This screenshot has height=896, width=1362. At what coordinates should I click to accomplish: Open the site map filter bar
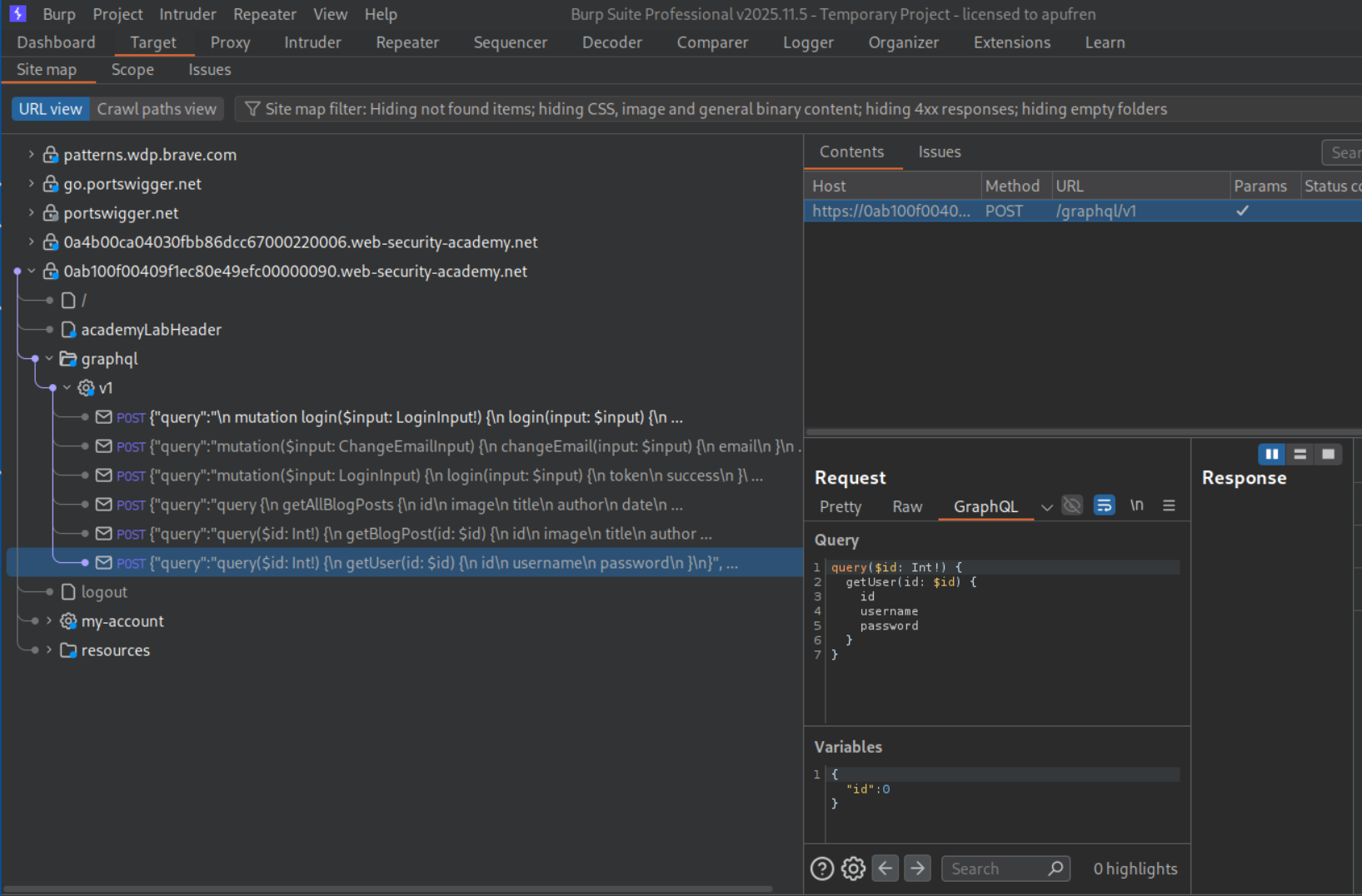coord(715,109)
